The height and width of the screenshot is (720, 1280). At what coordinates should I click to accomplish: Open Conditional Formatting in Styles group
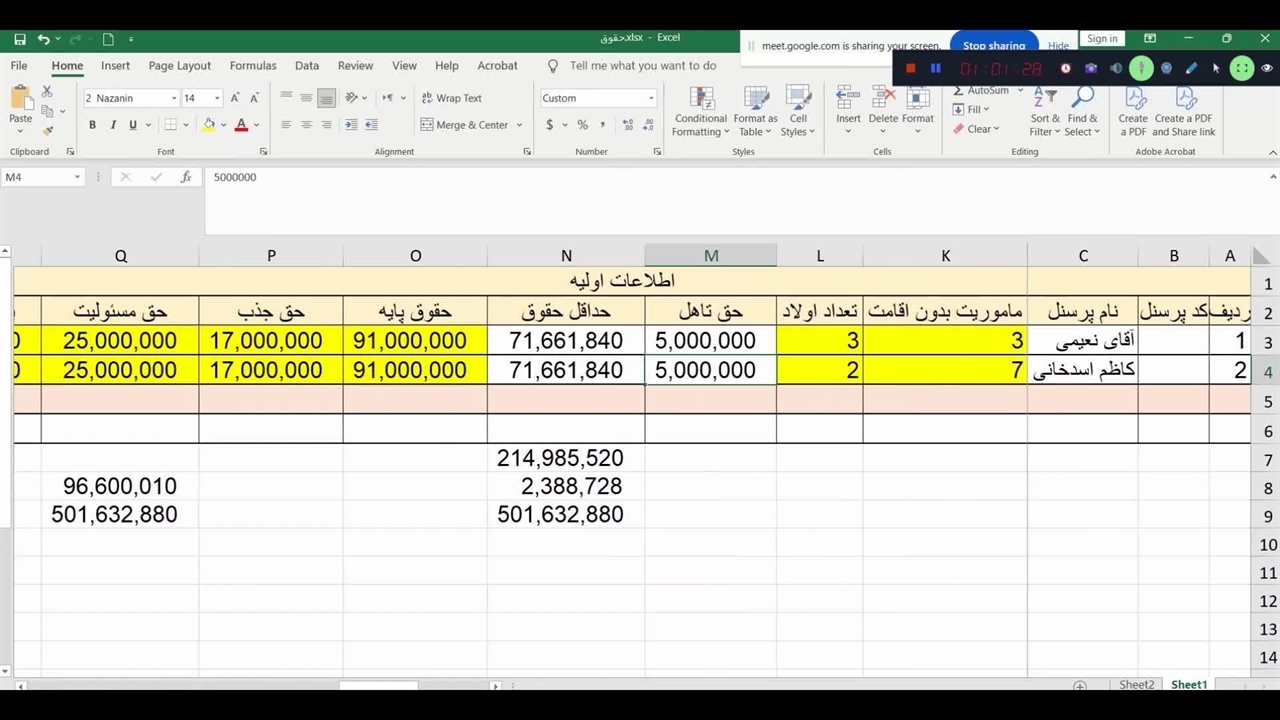click(x=700, y=111)
